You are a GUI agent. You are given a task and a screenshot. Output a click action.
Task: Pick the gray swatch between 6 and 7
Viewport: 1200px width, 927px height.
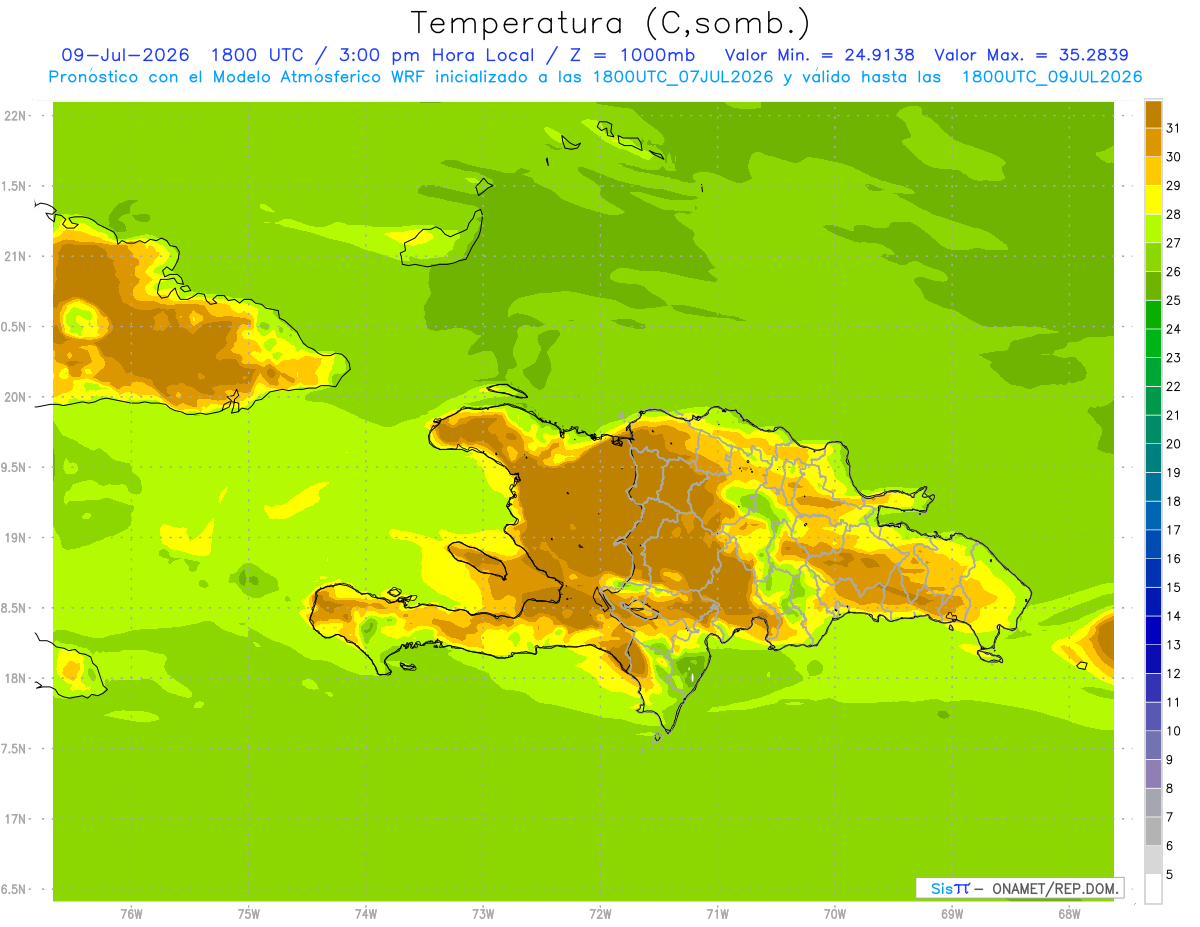(x=1153, y=831)
